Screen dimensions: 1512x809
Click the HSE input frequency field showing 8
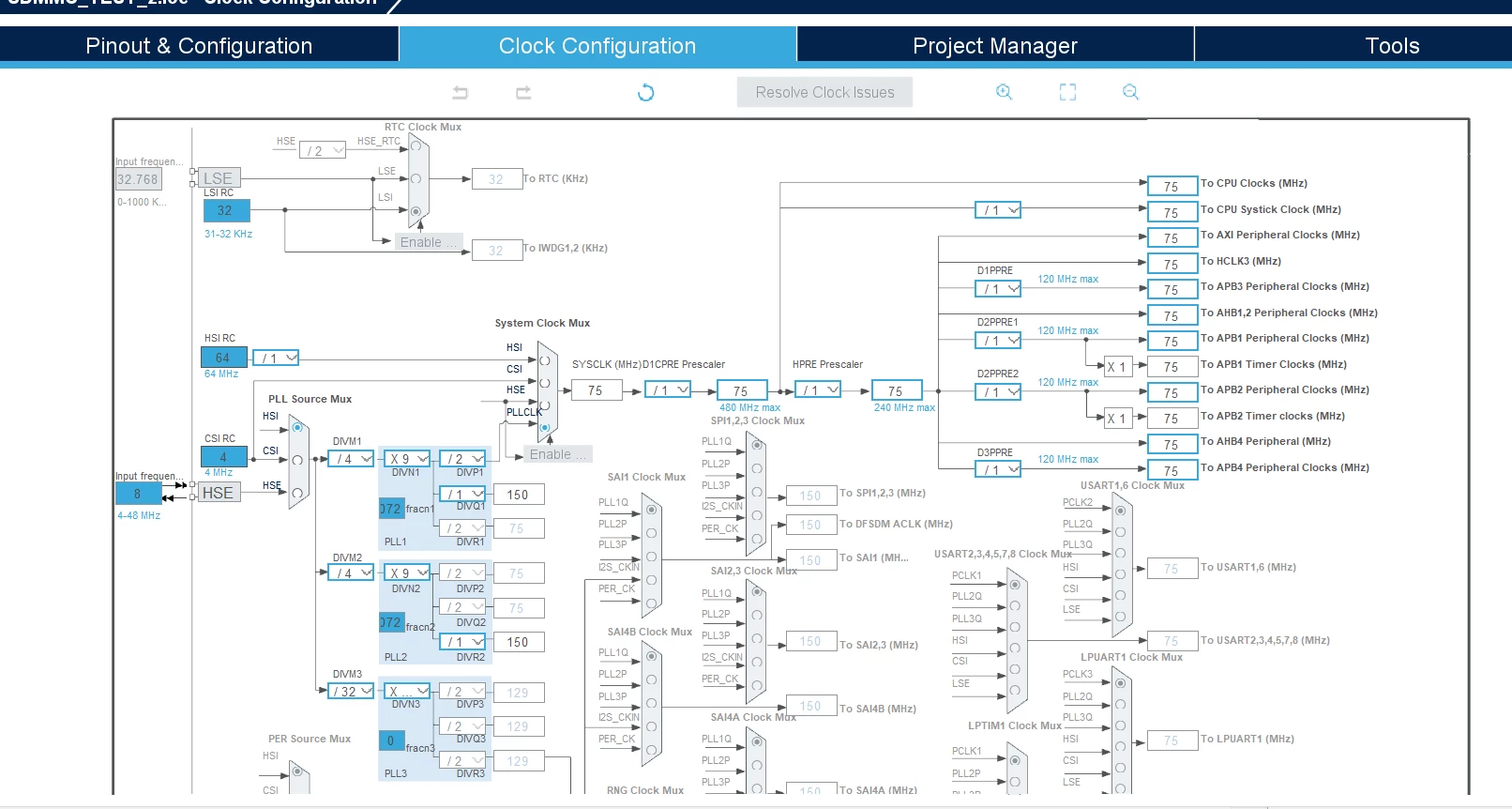click(x=138, y=494)
